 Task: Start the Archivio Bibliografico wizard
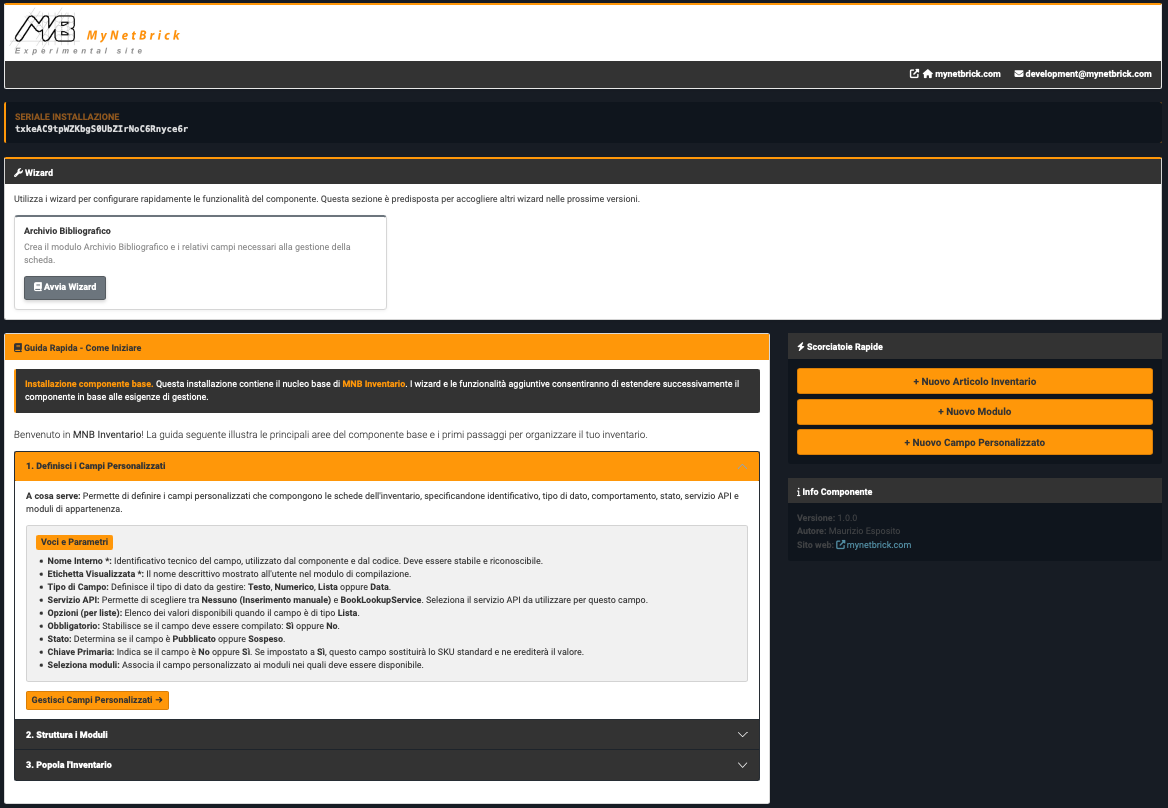[65, 287]
